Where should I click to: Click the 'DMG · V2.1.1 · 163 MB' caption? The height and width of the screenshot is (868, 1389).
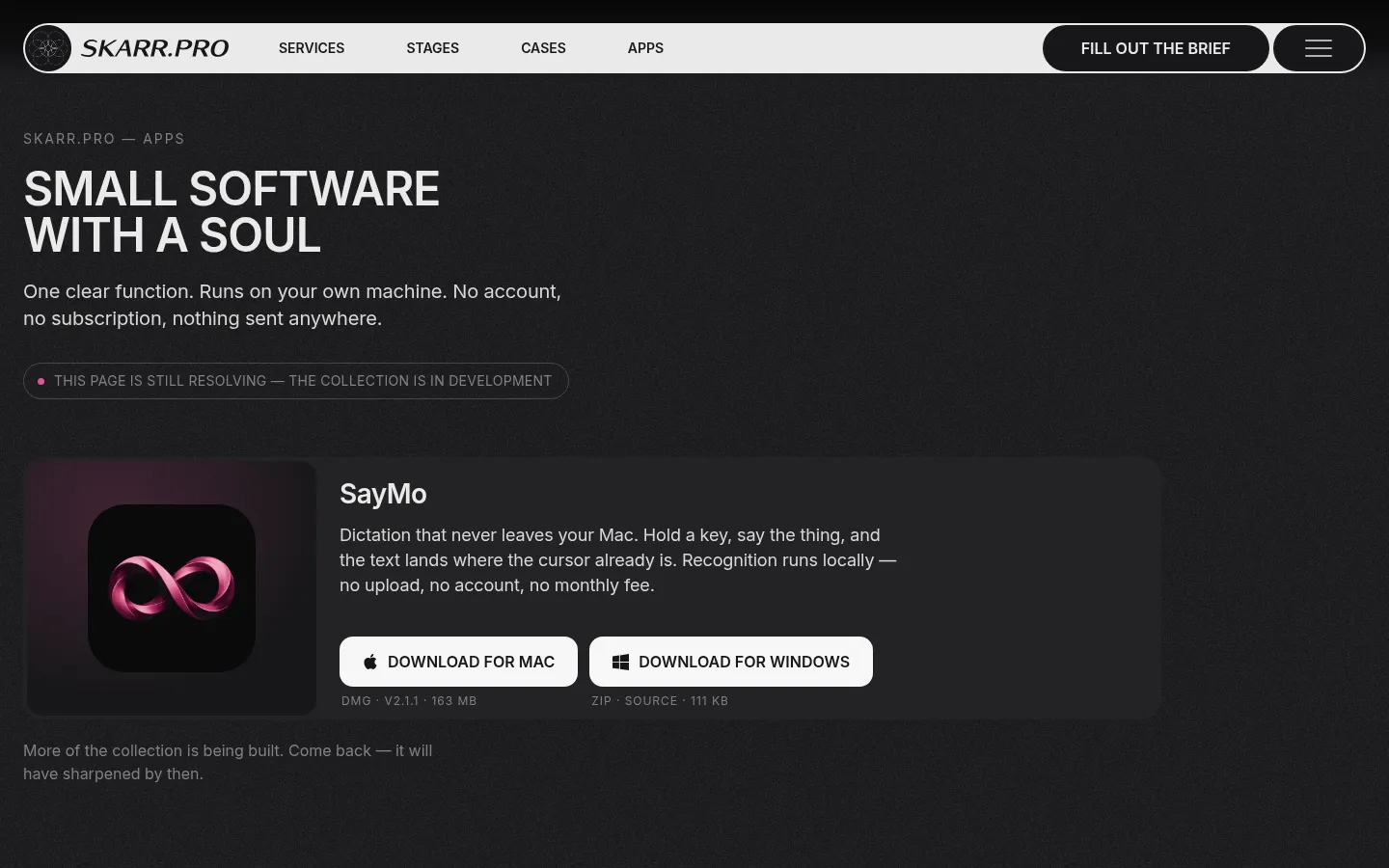[409, 701]
